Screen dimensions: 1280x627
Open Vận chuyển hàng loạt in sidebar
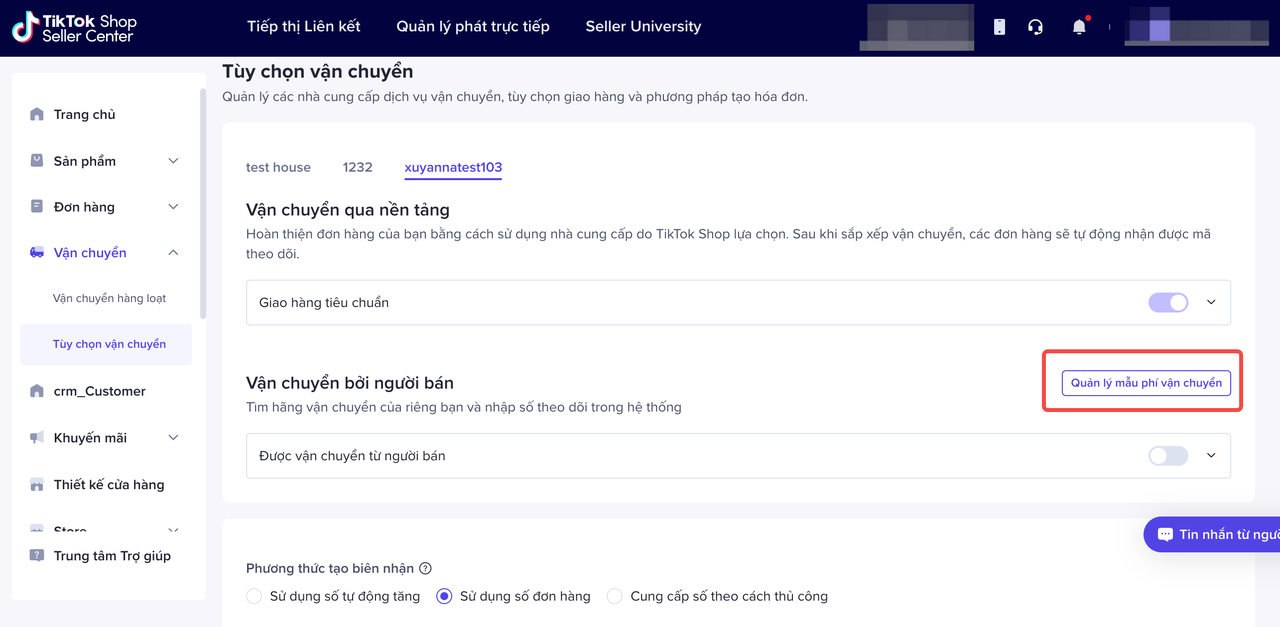pos(109,298)
